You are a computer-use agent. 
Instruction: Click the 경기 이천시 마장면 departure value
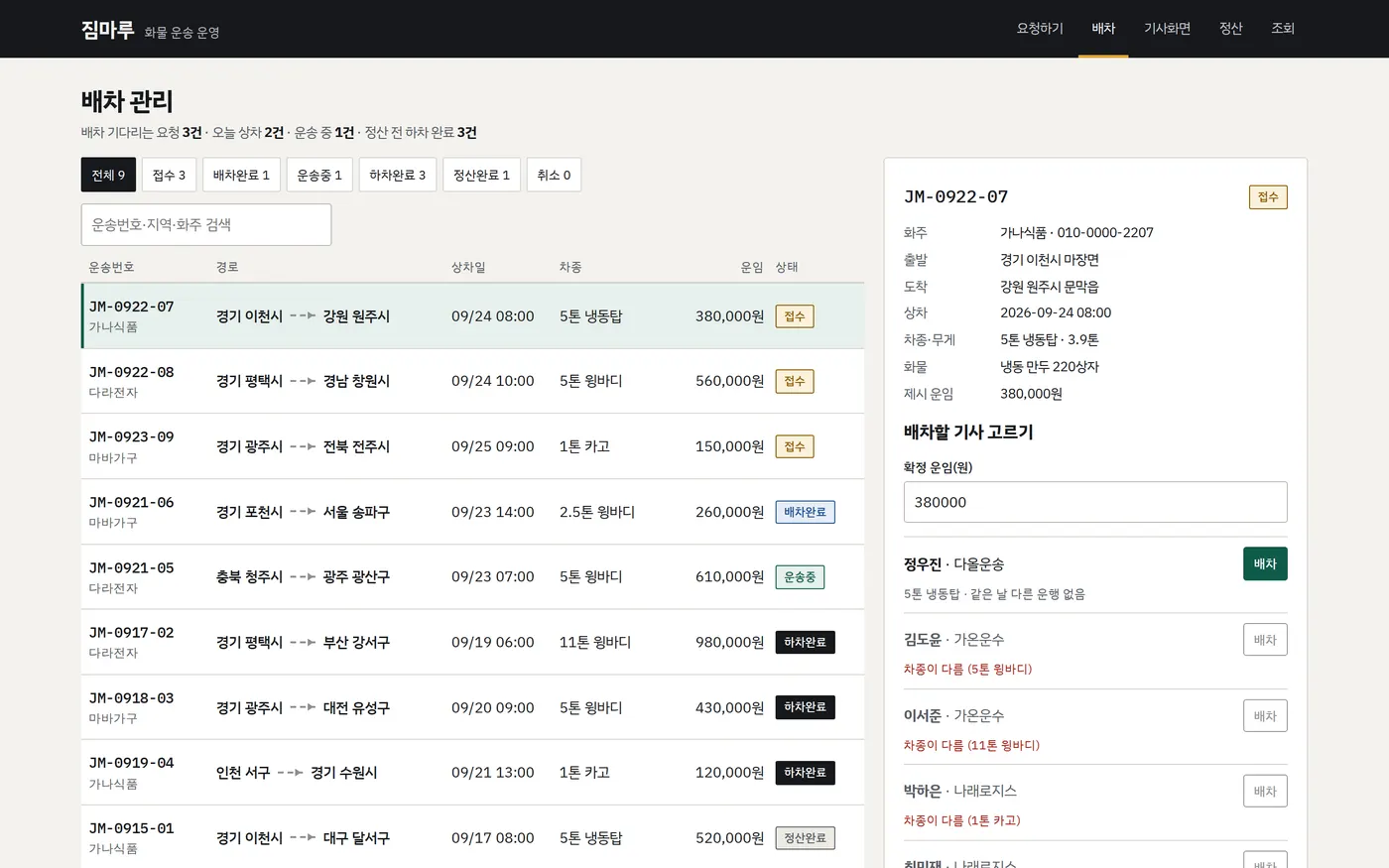[1050, 259]
